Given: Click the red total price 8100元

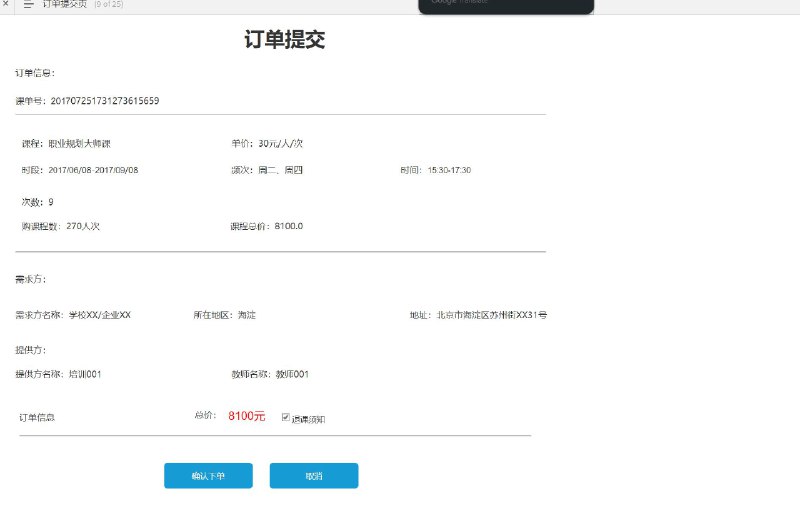Looking at the screenshot, I should point(247,416).
